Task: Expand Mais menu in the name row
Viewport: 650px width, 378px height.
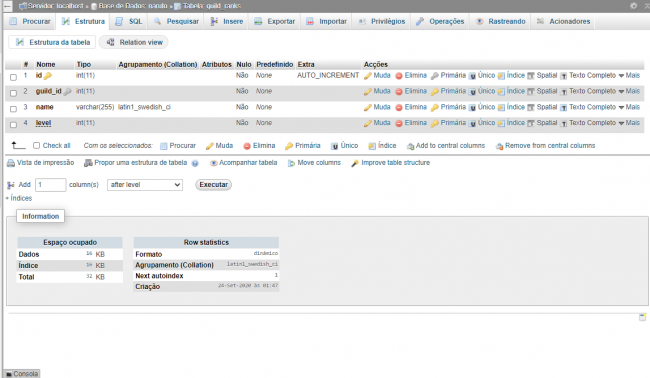Action: pos(629,107)
